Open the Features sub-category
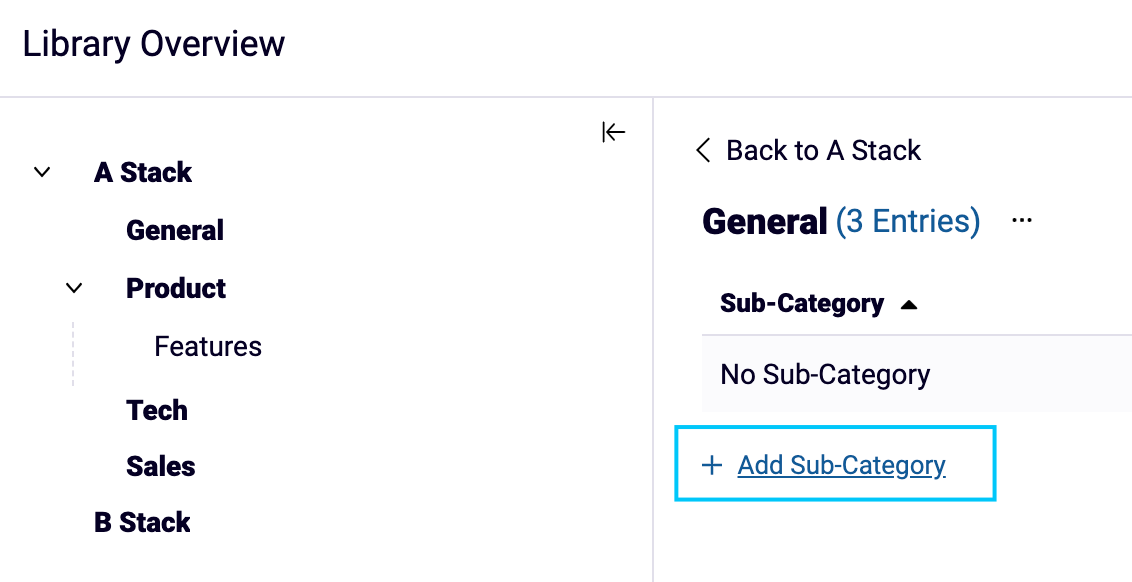1132x582 pixels. click(207, 346)
